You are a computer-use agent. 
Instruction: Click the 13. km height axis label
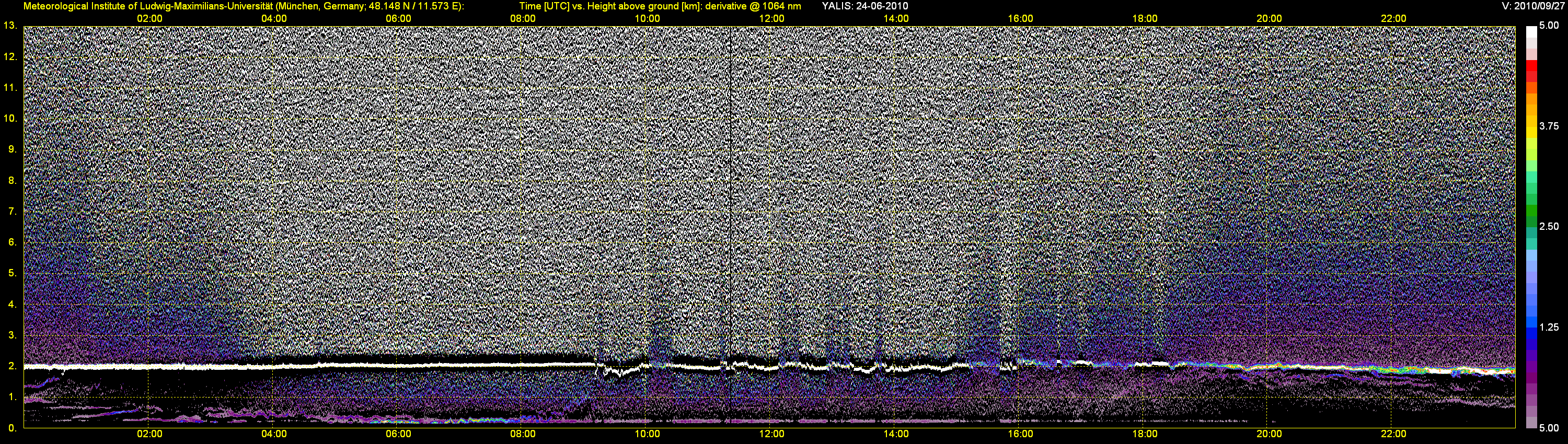point(10,26)
